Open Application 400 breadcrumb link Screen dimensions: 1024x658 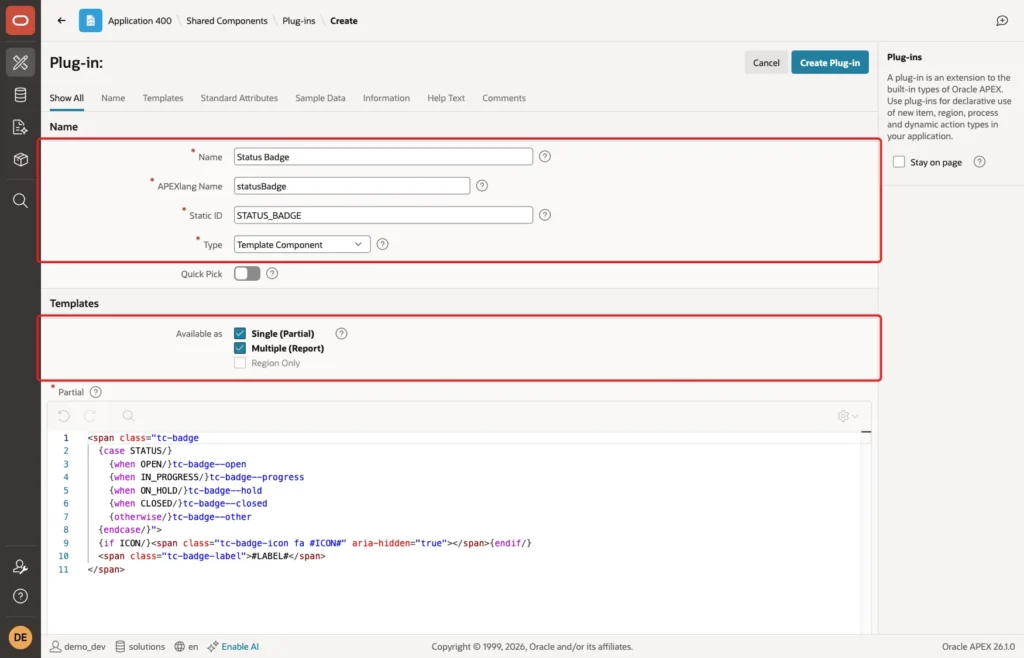click(140, 21)
